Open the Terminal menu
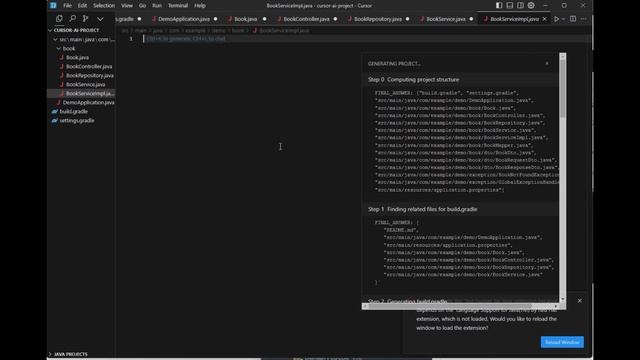The height and width of the screenshot is (360, 640). (x=178, y=6)
